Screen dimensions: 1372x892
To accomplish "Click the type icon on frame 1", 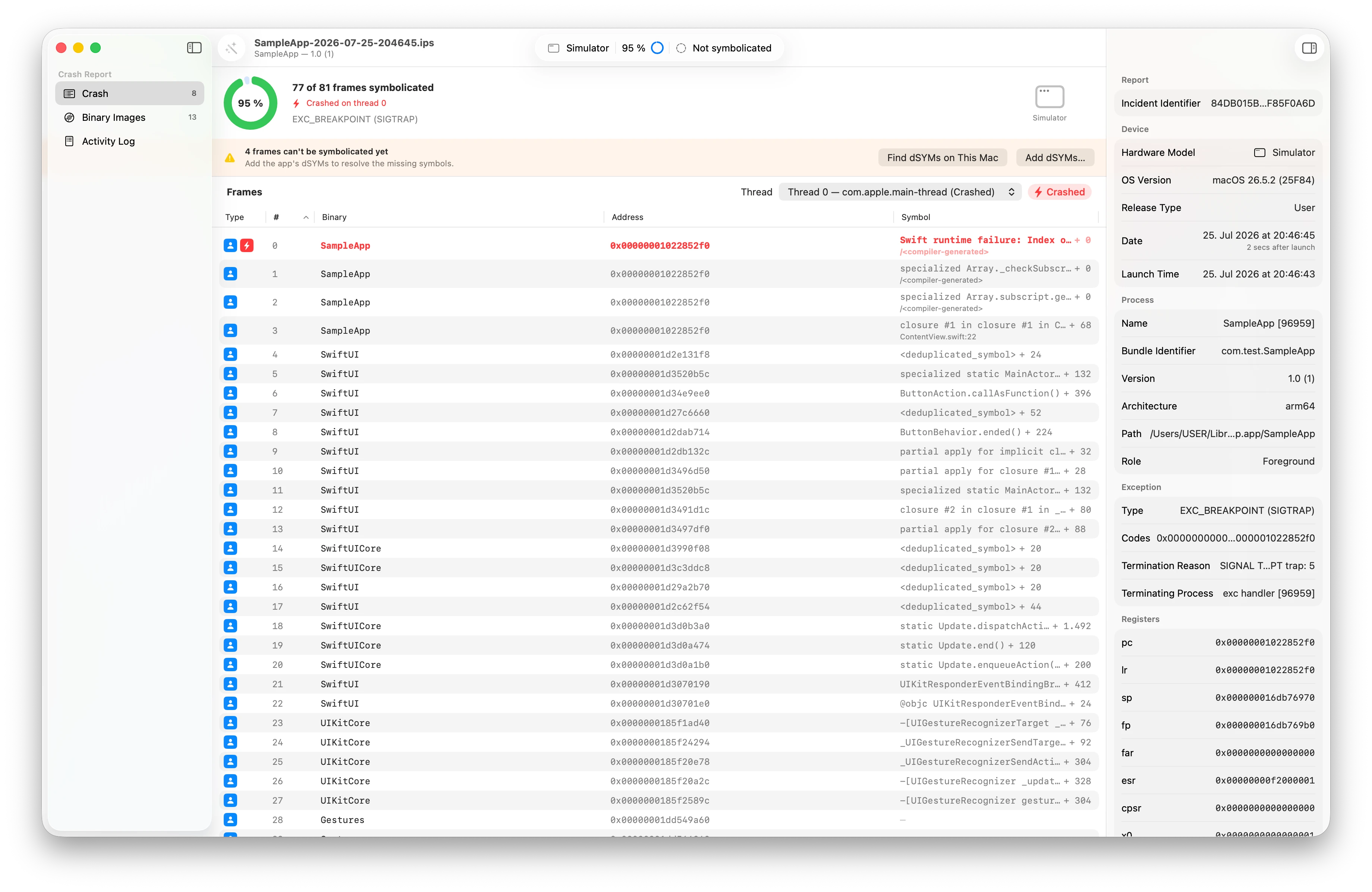I will click(x=230, y=274).
